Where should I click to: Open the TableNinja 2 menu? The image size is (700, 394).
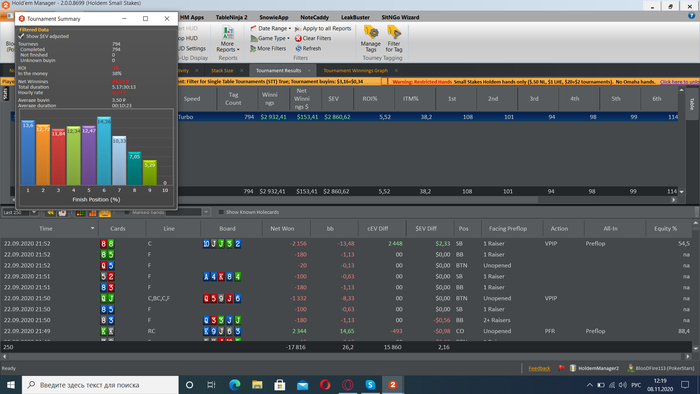pyautogui.click(x=231, y=17)
